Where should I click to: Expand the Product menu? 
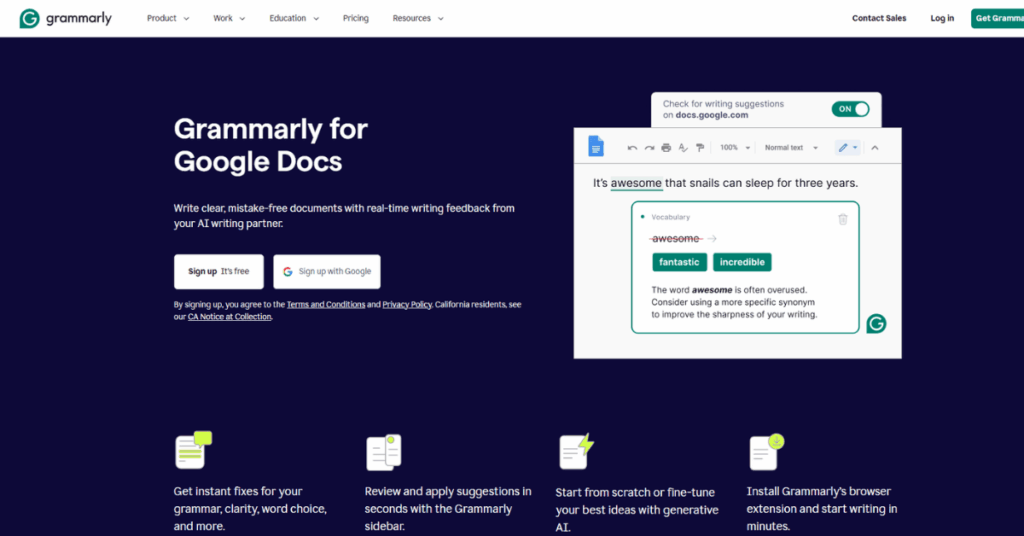pyautogui.click(x=167, y=18)
